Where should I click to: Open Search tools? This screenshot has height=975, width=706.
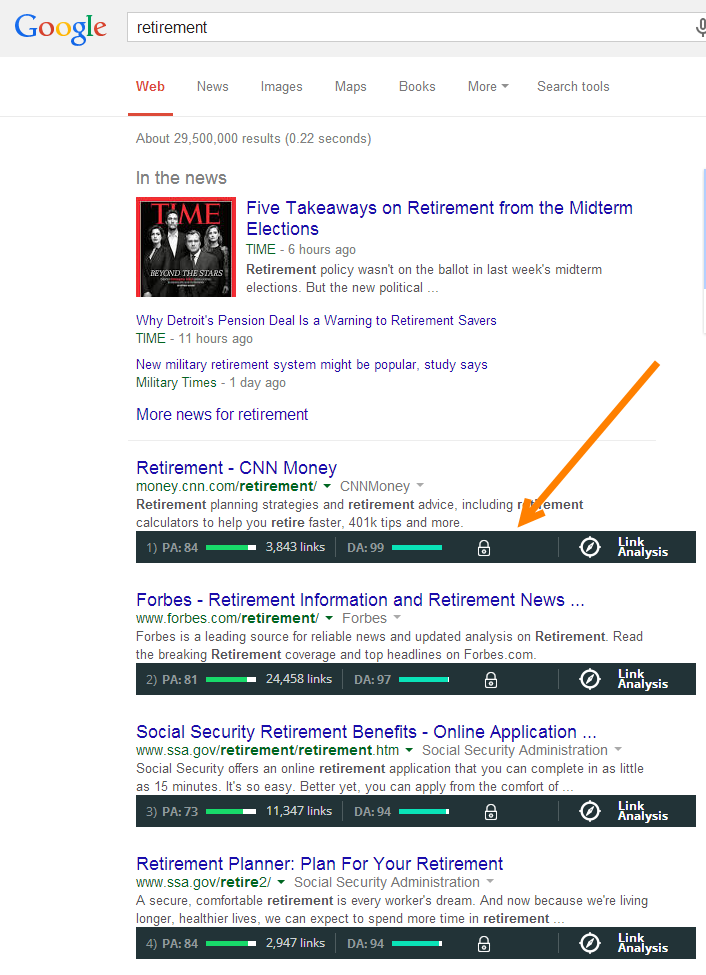574,86
